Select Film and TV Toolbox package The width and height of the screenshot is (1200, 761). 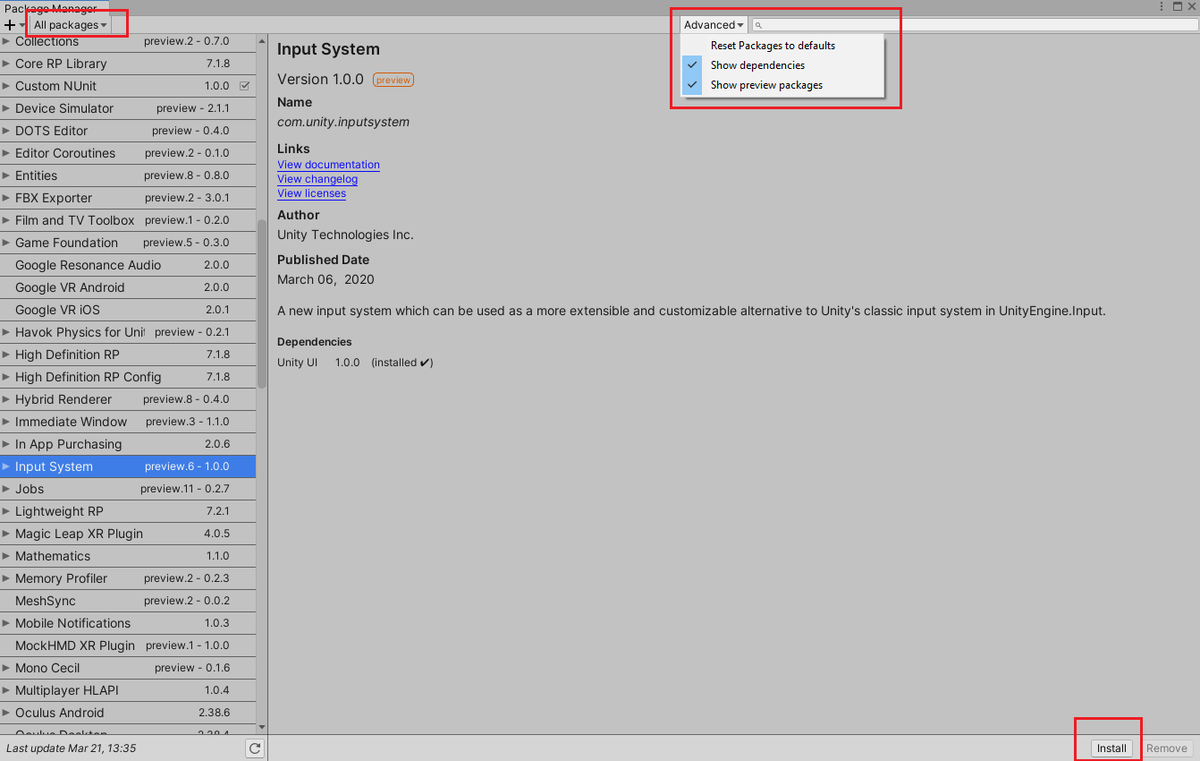(128, 220)
